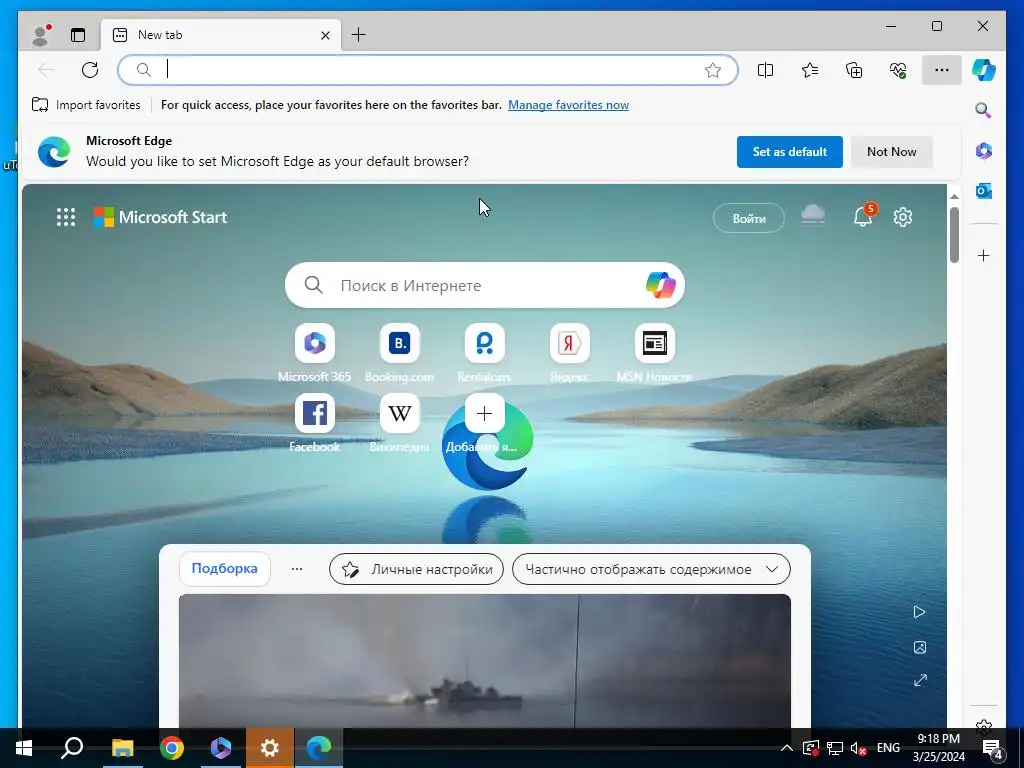
Task: Play the background video
Action: point(920,612)
